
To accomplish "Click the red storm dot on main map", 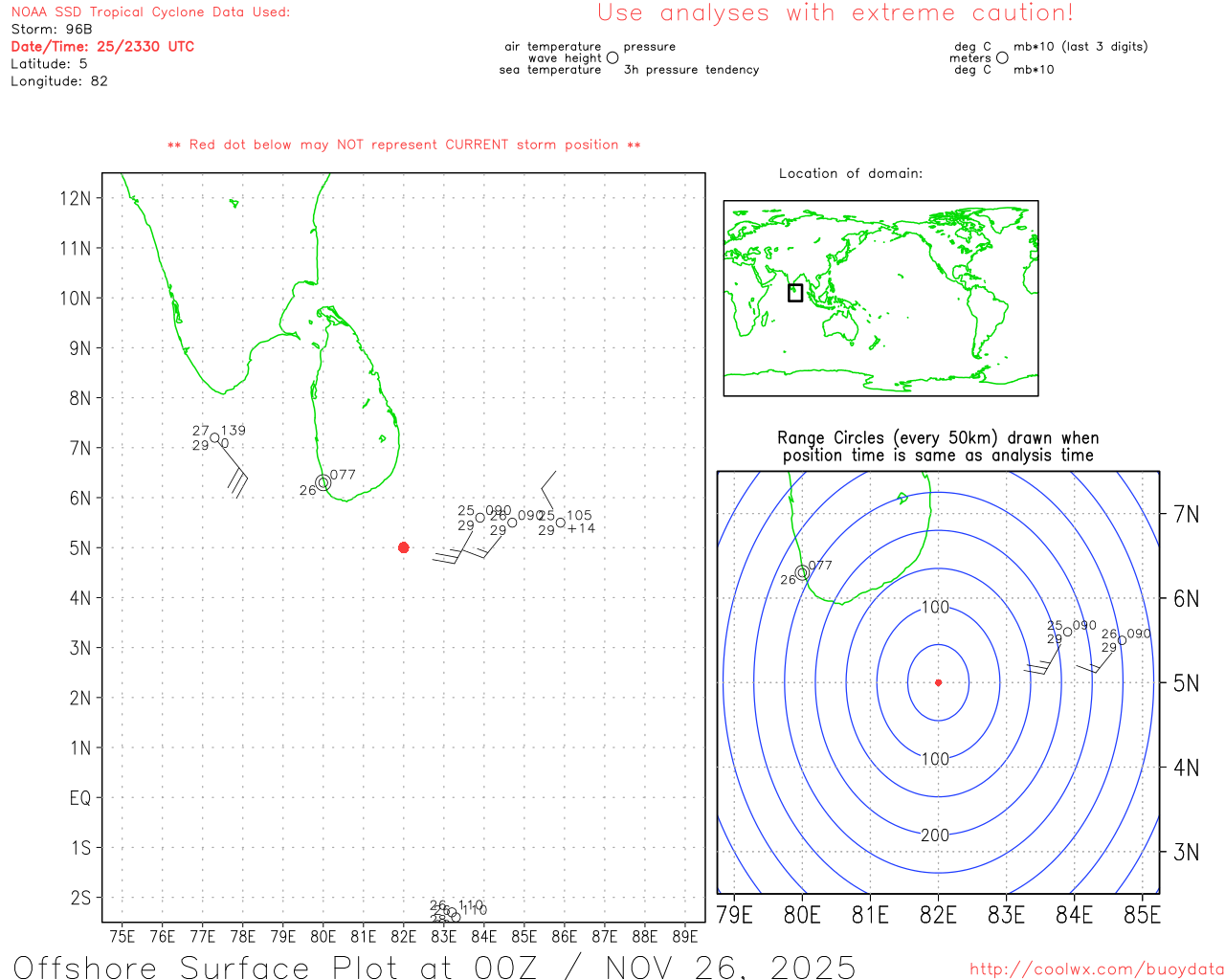I will point(404,547).
